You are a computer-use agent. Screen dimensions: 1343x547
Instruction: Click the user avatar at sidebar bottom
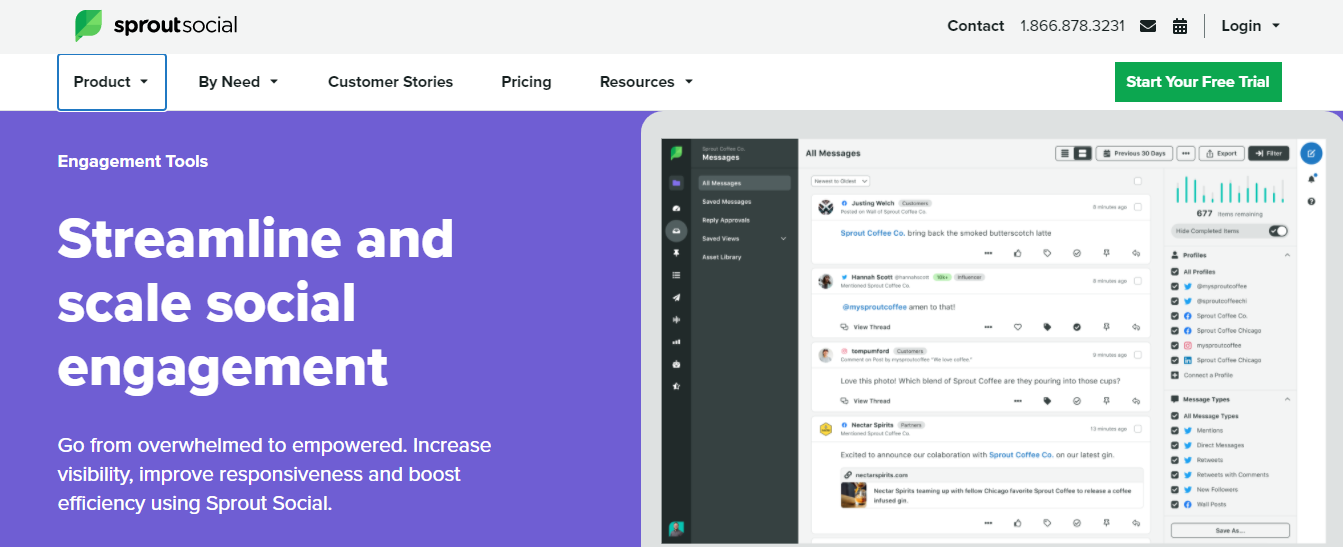pyautogui.click(x=677, y=528)
